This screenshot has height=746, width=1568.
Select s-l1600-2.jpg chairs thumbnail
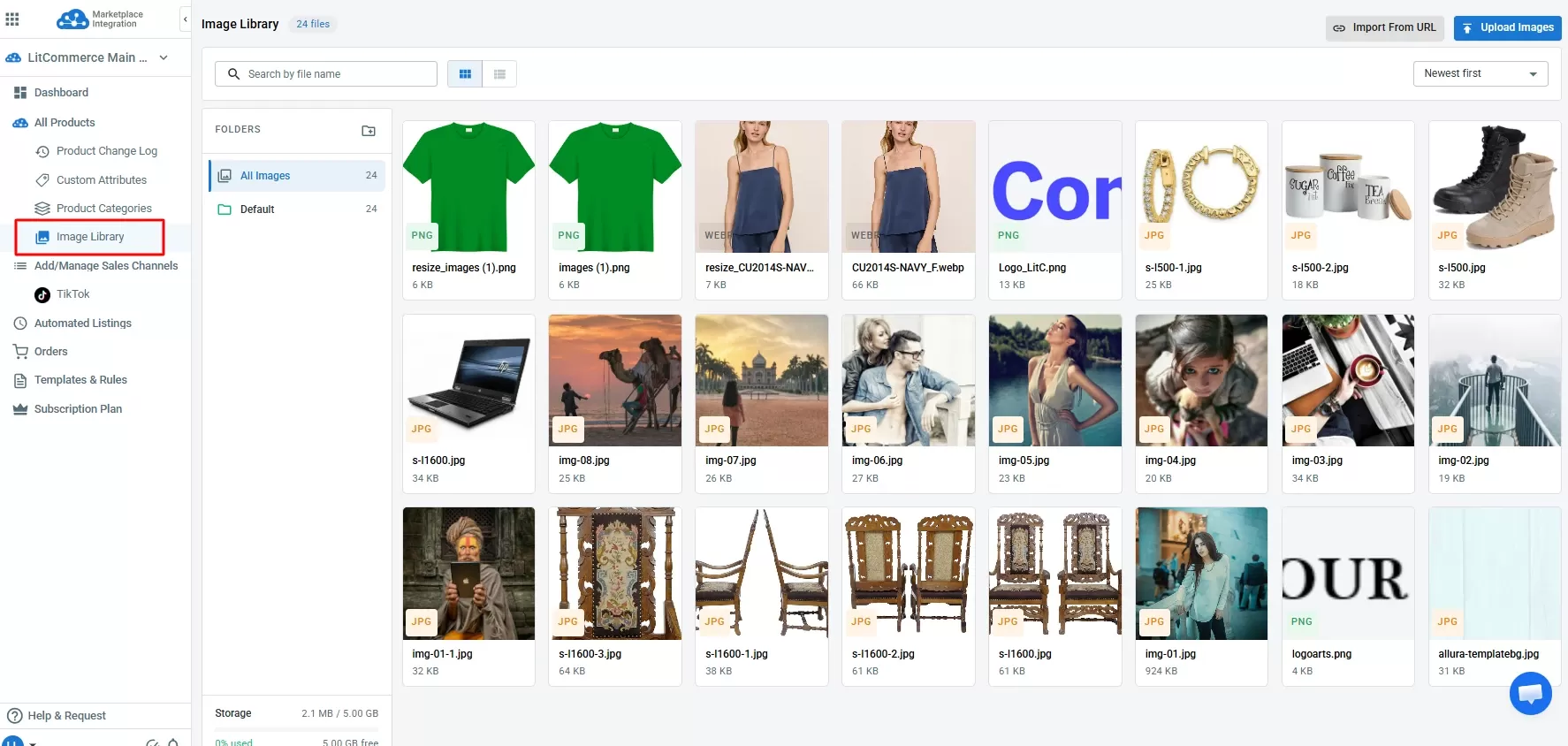(x=909, y=574)
